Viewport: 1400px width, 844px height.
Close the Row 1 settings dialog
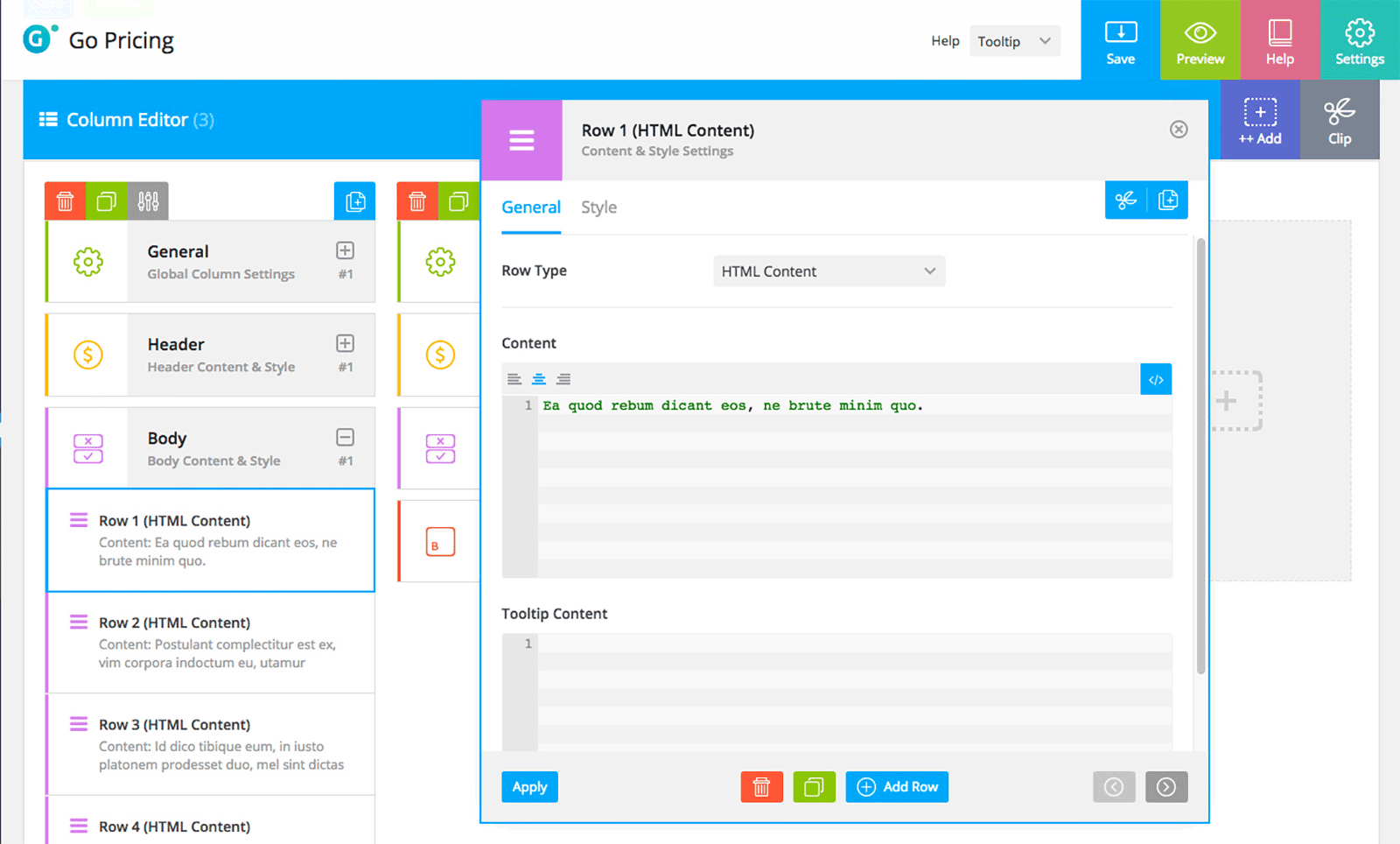tap(1179, 130)
